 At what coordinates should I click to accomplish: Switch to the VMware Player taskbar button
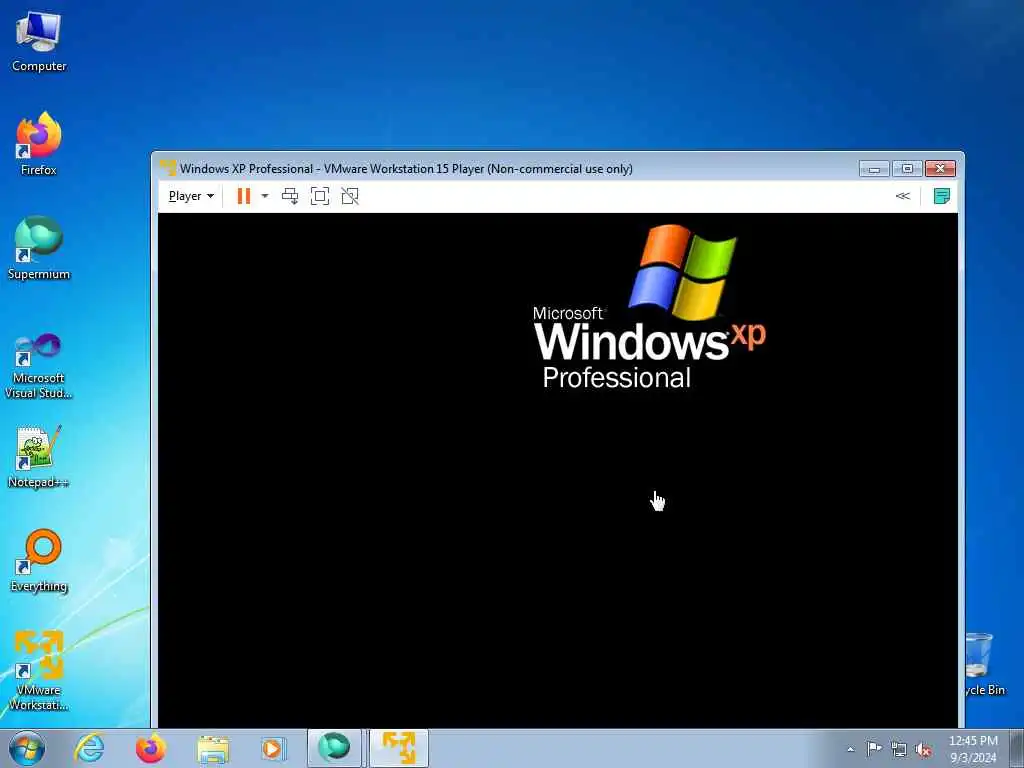pos(399,748)
